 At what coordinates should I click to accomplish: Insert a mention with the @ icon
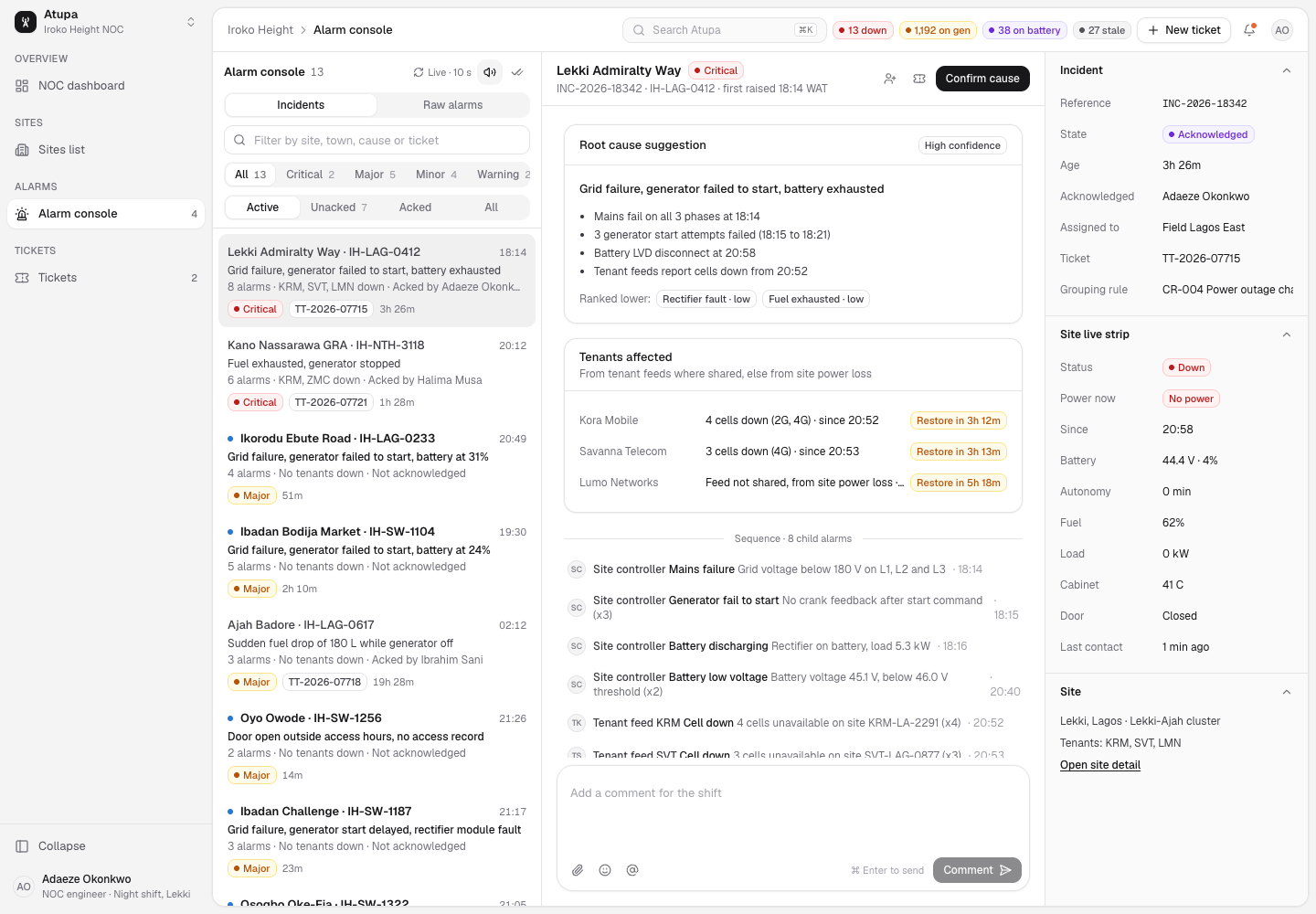tap(632, 870)
